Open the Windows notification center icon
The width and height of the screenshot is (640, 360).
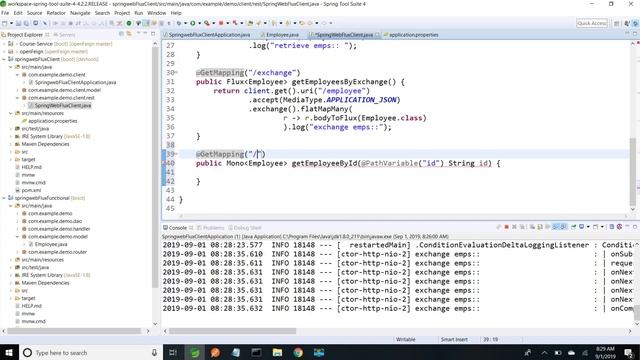click(x=629, y=353)
